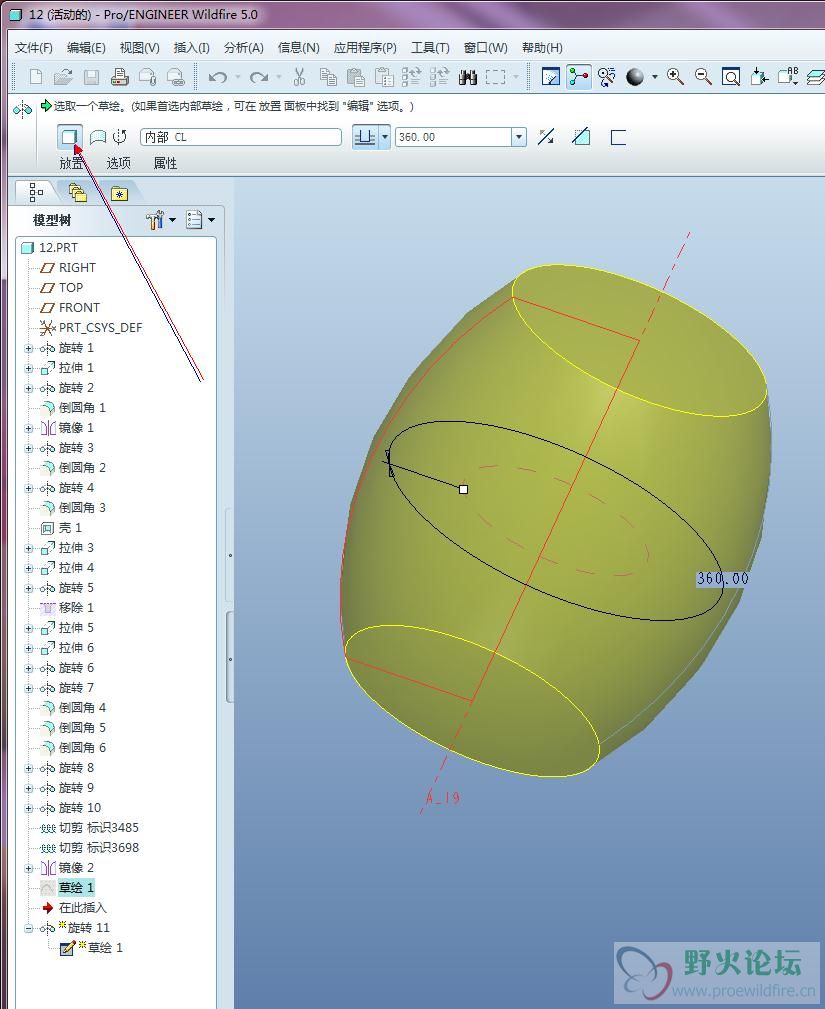Click the reorient view icon

pyautogui.click(x=759, y=77)
